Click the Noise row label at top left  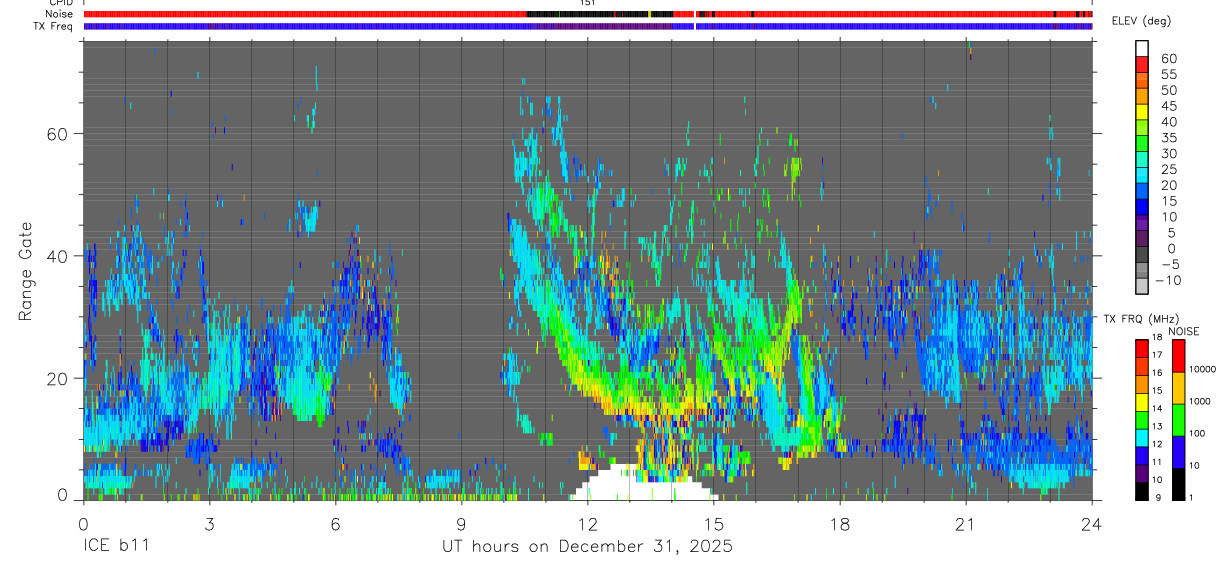pyautogui.click(x=59, y=14)
